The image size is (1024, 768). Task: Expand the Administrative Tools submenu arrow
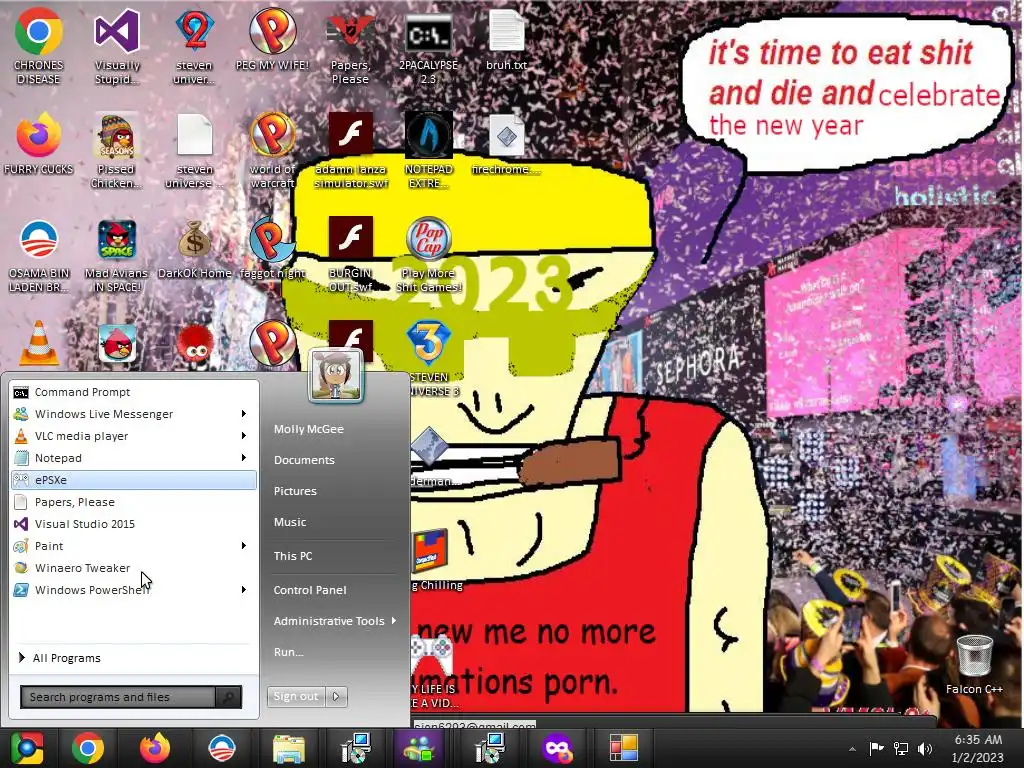click(x=394, y=620)
